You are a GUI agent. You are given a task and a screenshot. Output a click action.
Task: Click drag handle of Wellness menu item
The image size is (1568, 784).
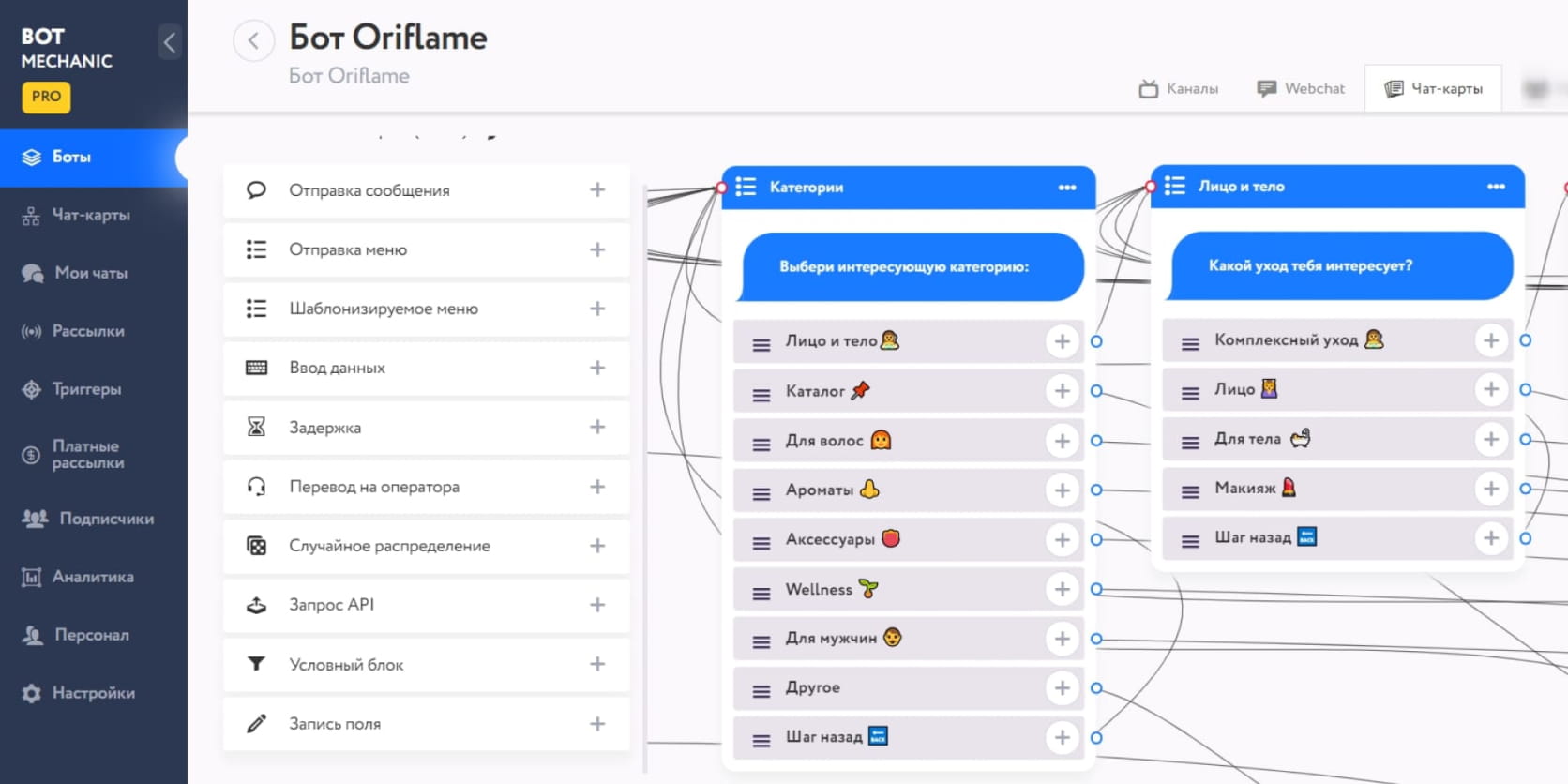click(x=761, y=593)
